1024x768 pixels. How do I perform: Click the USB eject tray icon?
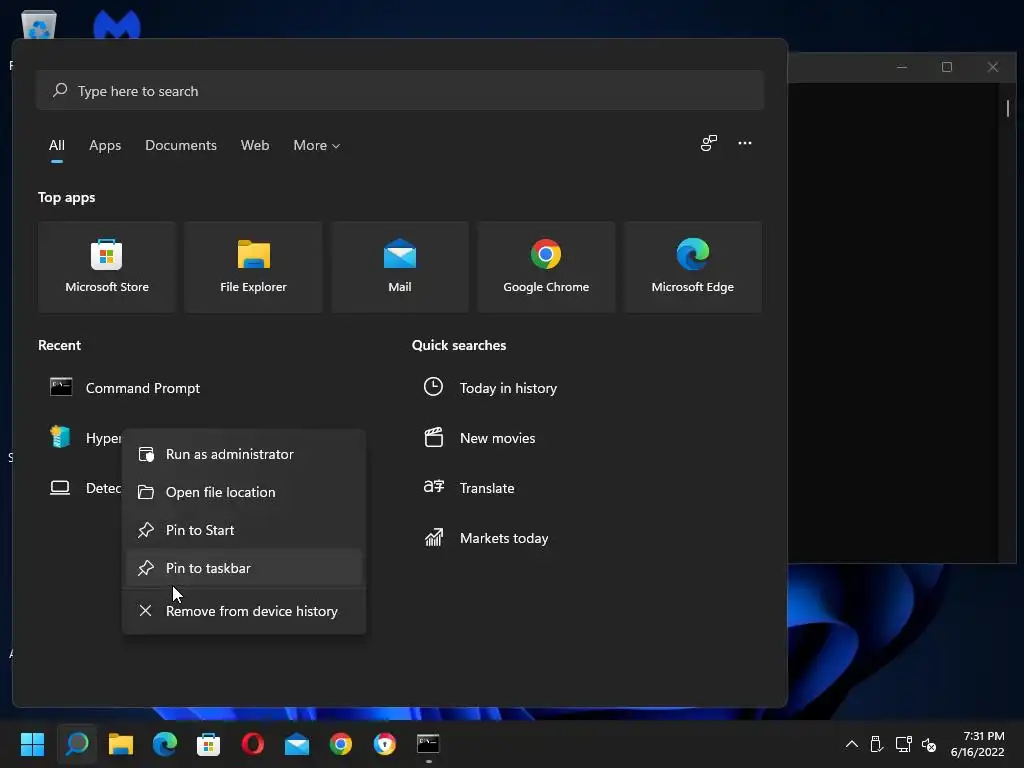(x=876, y=744)
